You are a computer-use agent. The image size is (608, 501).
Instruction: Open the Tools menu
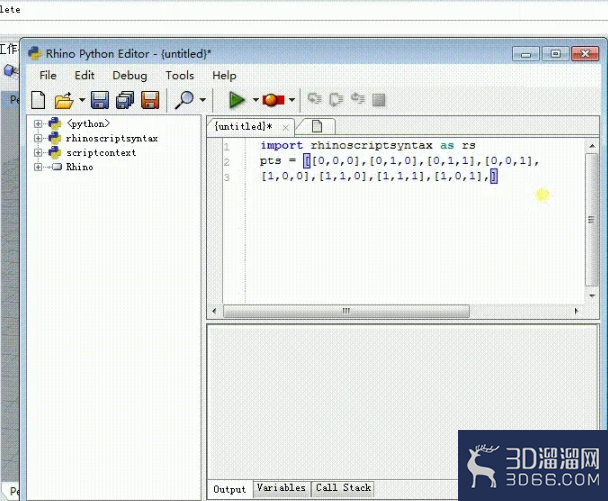click(x=180, y=75)
